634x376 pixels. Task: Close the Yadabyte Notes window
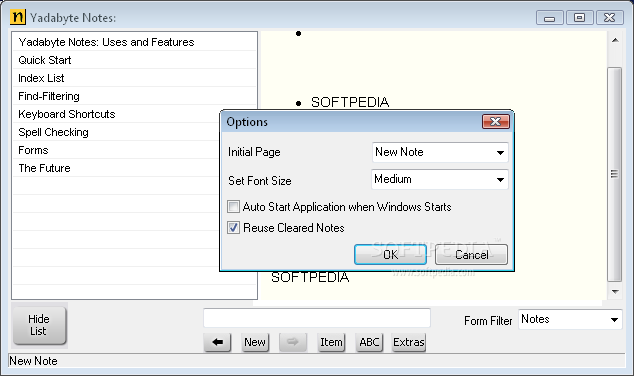610,18
